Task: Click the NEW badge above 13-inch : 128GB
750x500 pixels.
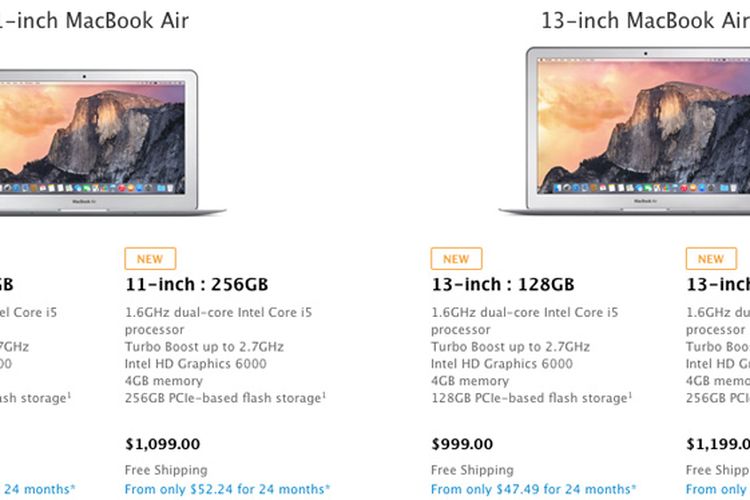Action: 456,258
